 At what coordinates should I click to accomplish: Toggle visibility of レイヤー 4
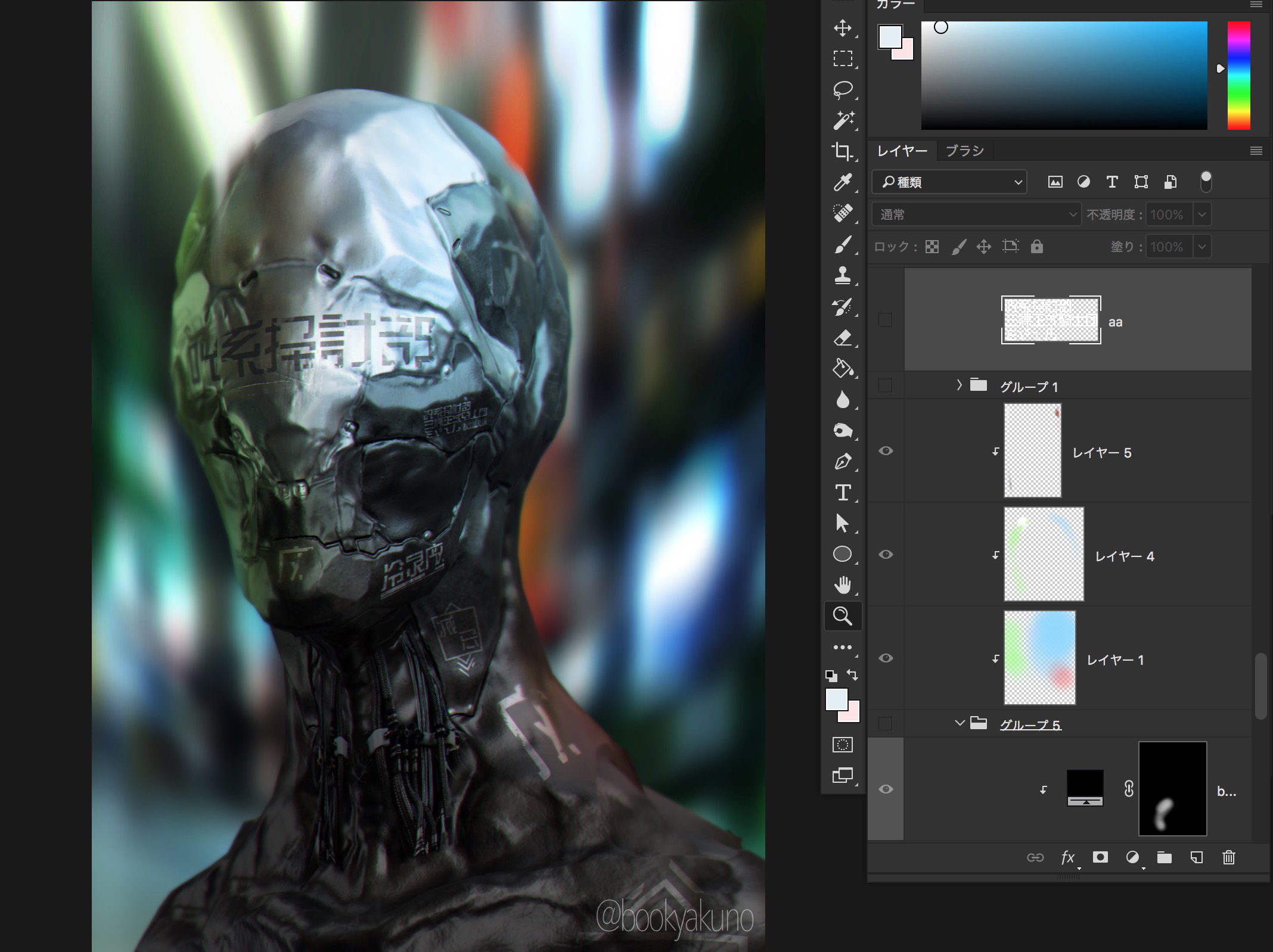pos(886,555)
